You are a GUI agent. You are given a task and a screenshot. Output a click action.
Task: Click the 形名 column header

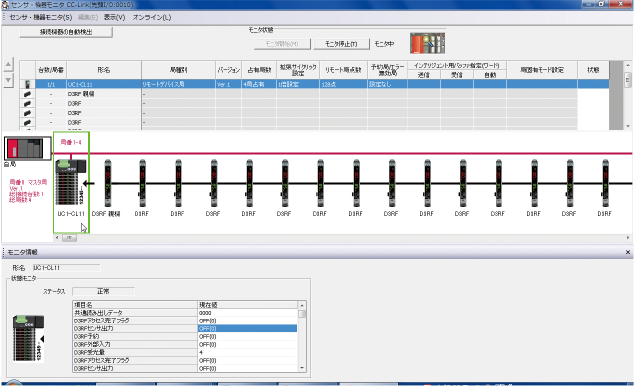pyautogui.click(x=104, y=70)
